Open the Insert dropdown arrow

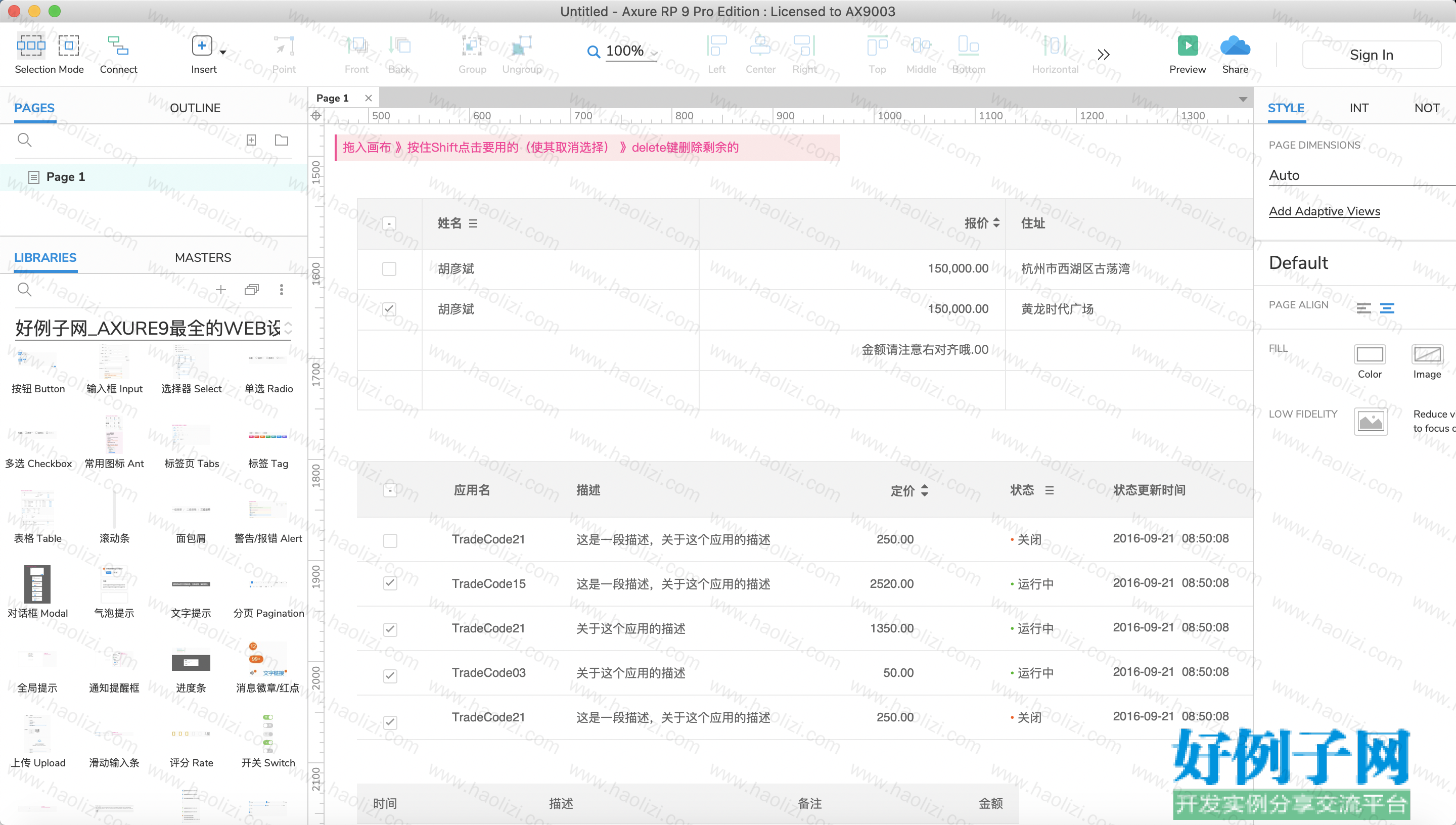pyautogui.click(x=222, y=53)
